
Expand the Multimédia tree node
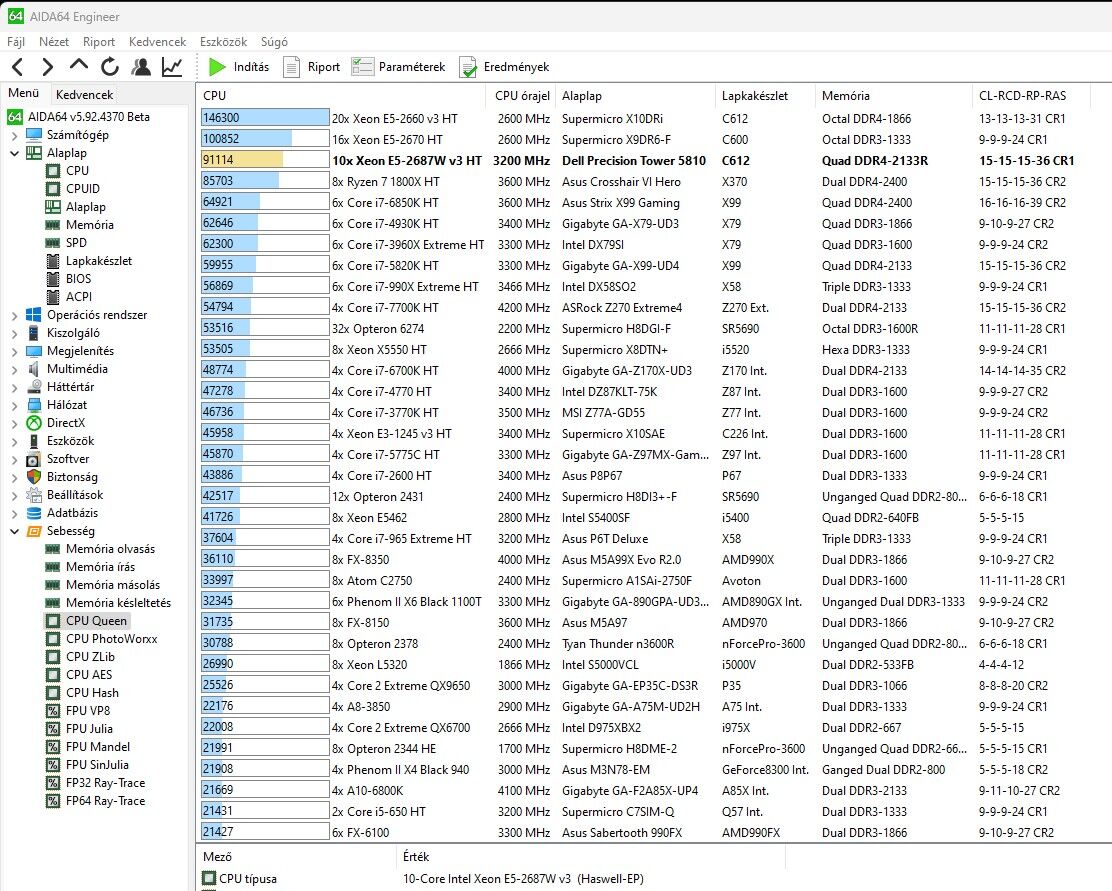click(x=14, y=369)
